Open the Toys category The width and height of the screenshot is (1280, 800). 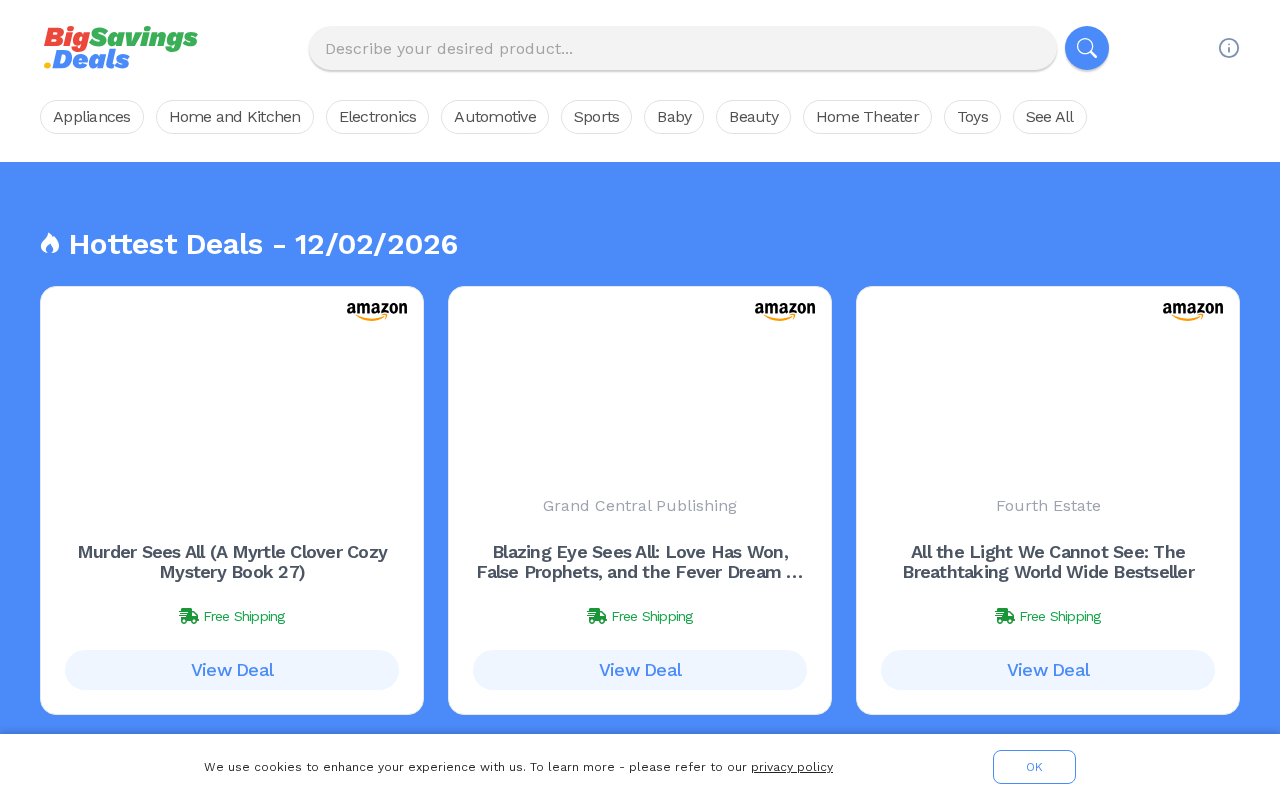coord(972,117)
